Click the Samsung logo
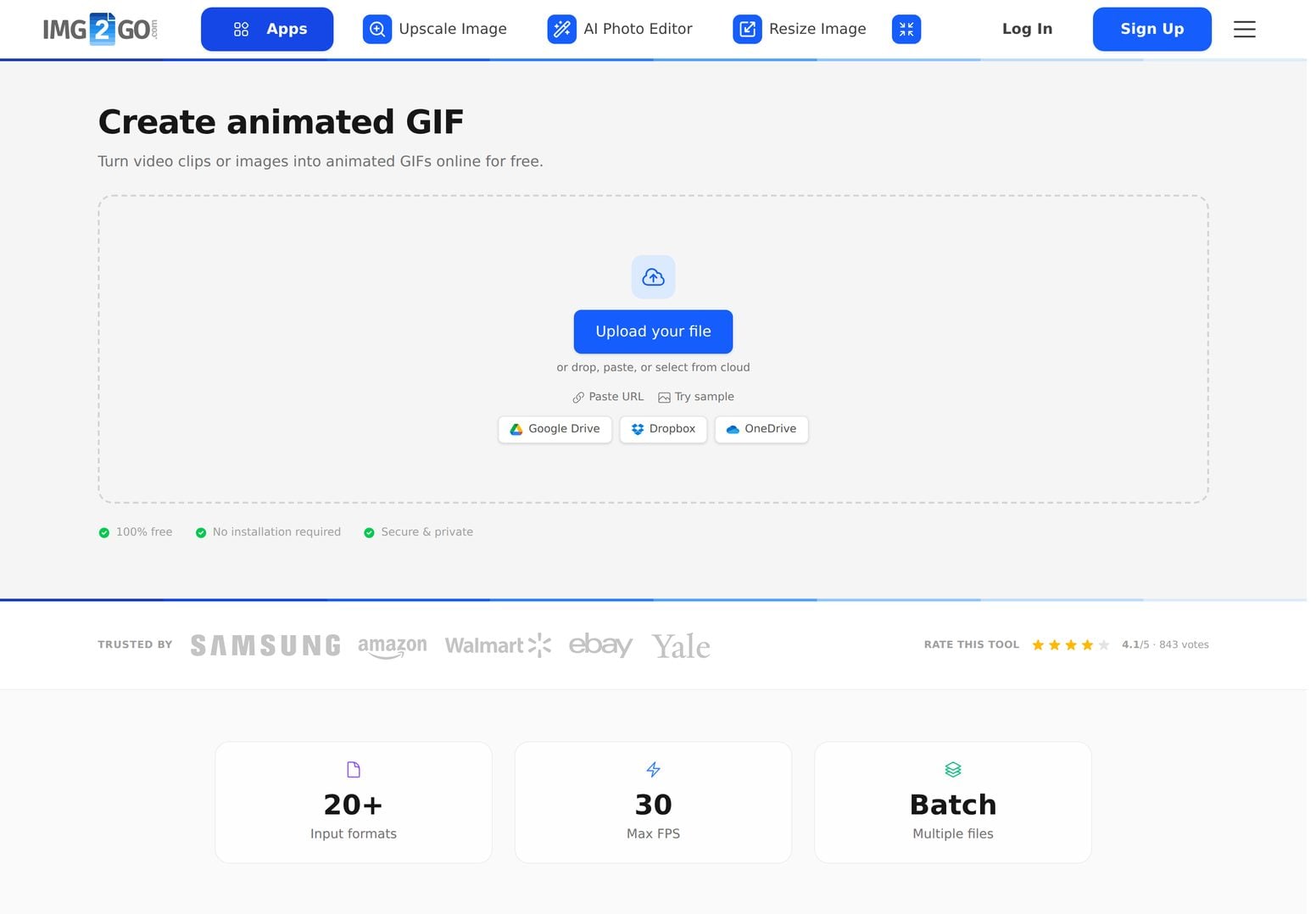The image size is (1316, 914). [265, 645]
